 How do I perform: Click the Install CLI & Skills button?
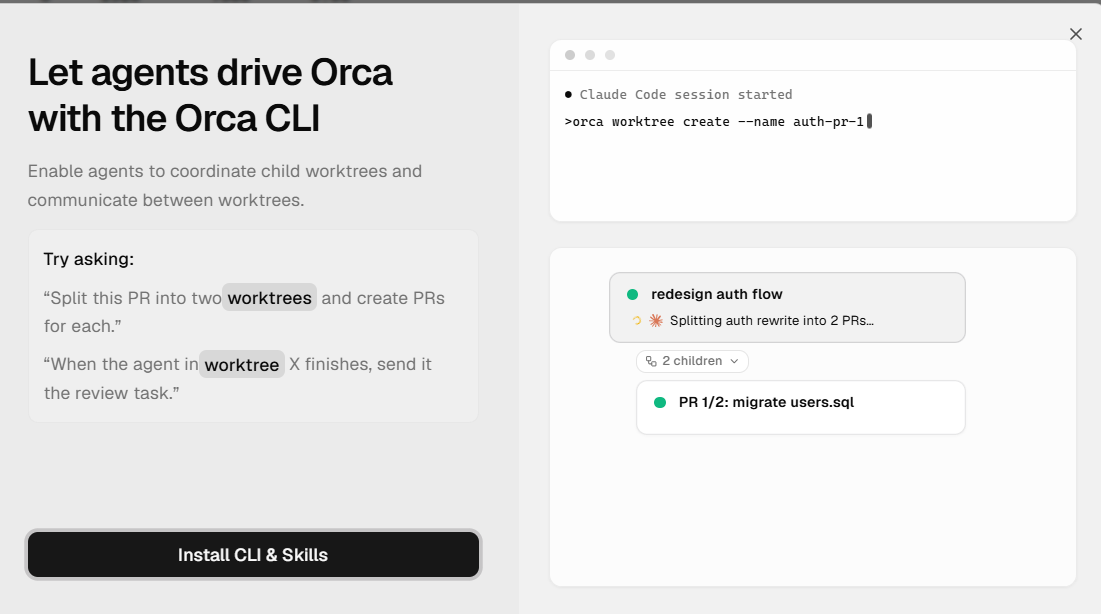pyautogui.click(x=253, y=554)
